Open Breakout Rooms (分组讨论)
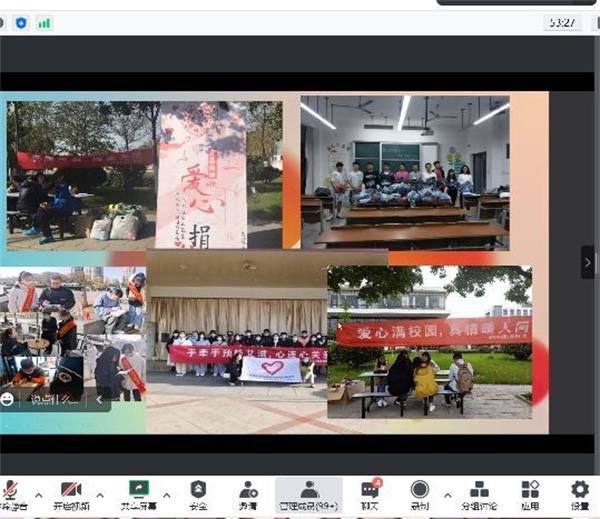 [x=480, y=491]
